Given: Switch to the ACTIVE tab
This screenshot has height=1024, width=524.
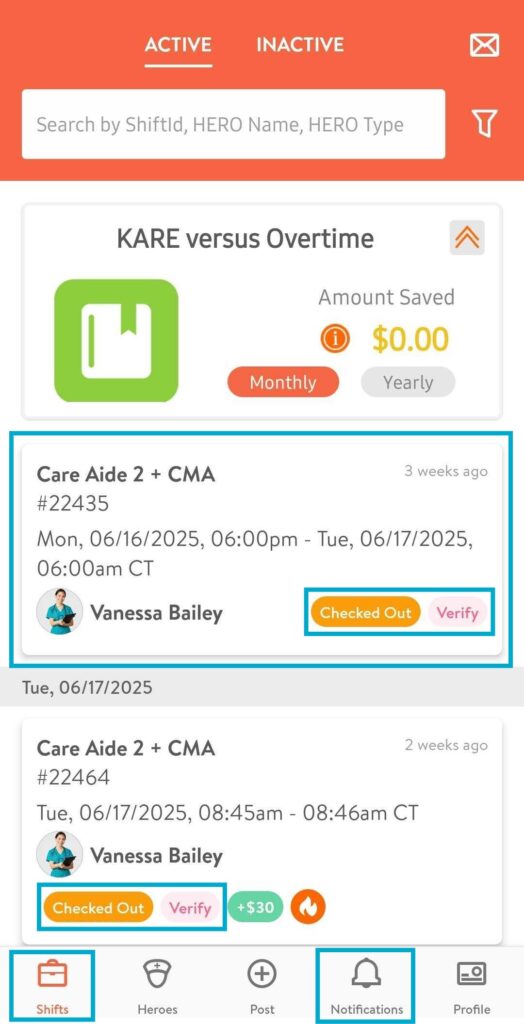Looking at the screenshot, I should 178,45.
